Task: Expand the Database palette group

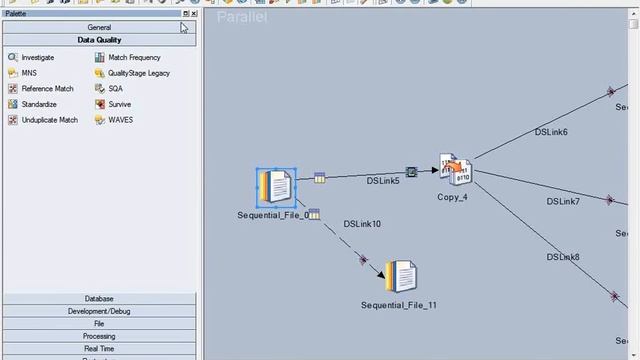Action: [99, 299]
